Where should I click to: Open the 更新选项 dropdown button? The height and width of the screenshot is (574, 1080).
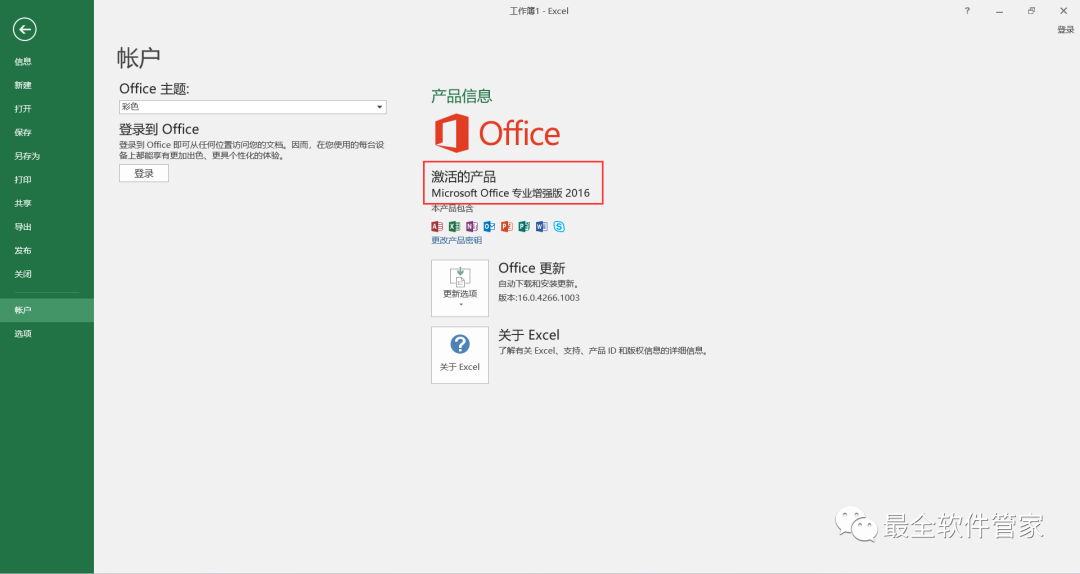(460, 288)
